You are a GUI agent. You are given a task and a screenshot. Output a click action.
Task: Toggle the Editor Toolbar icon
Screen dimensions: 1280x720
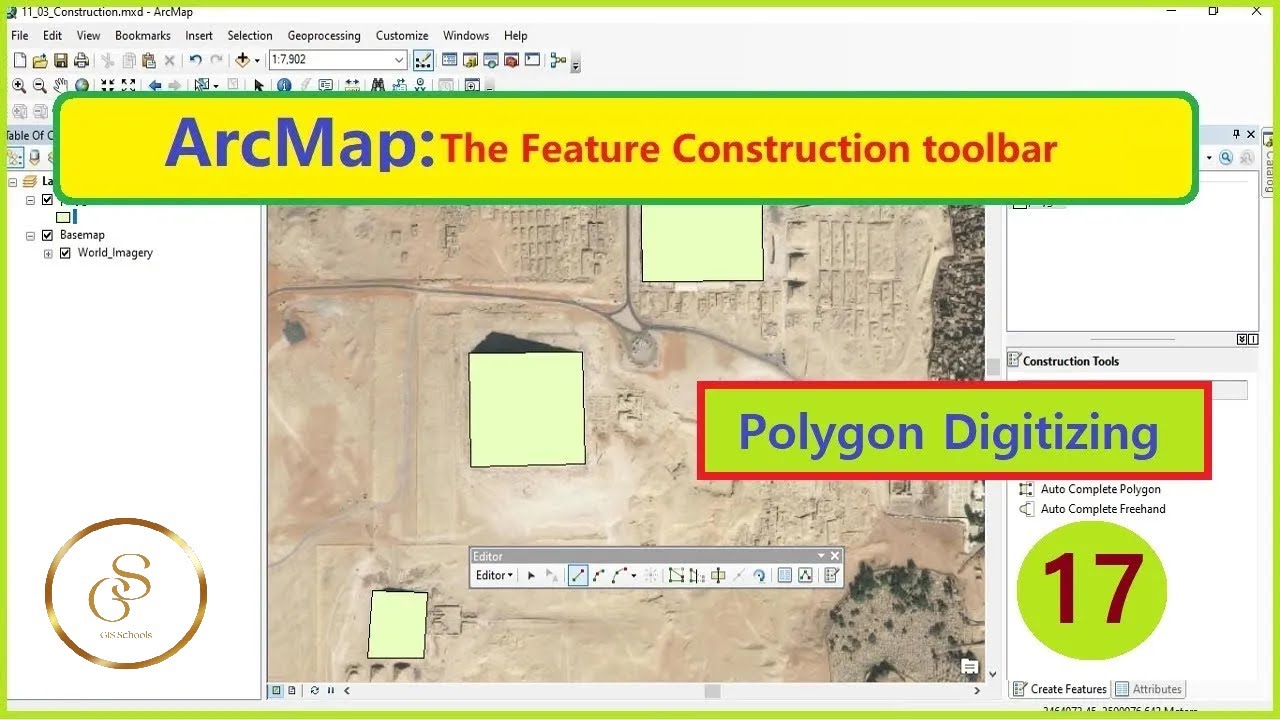(x=422, y=60)
